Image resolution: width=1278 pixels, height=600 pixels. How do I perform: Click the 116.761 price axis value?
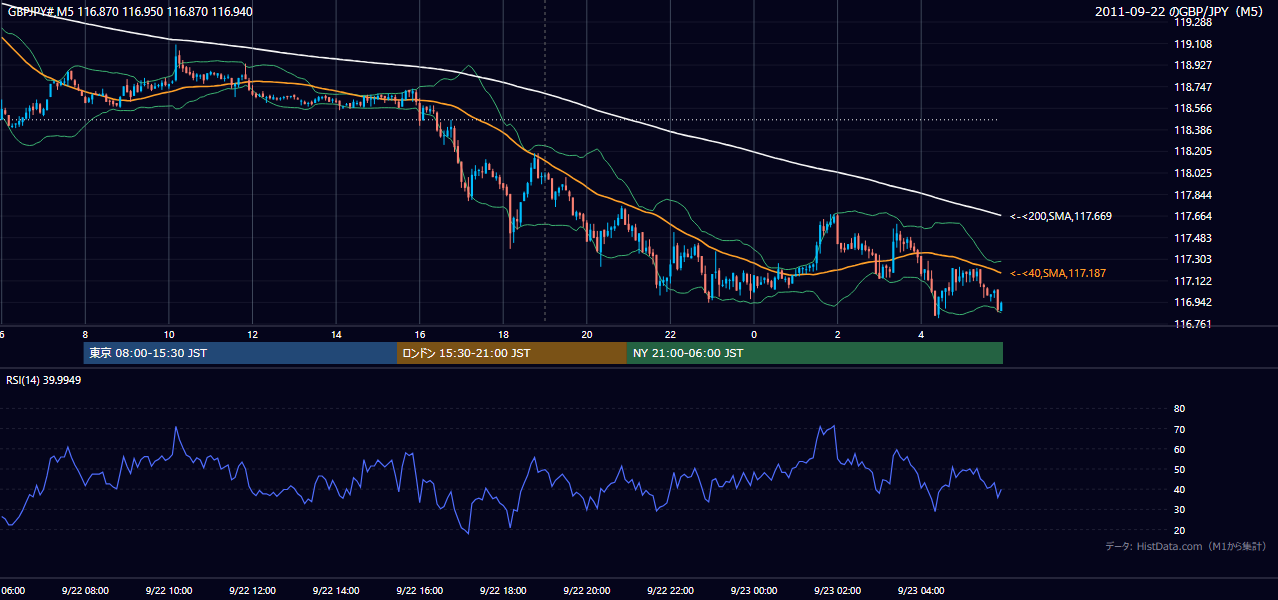point(1192,324)
